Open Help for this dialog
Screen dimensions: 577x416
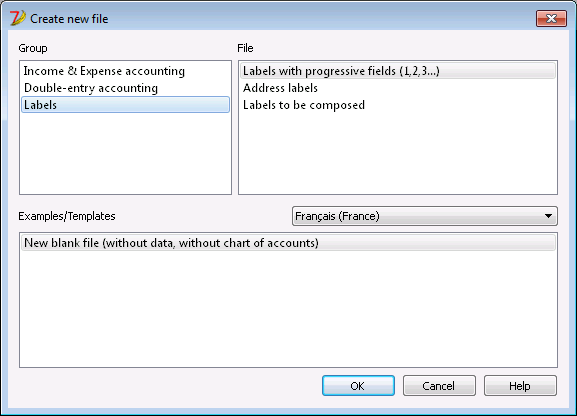520,386
